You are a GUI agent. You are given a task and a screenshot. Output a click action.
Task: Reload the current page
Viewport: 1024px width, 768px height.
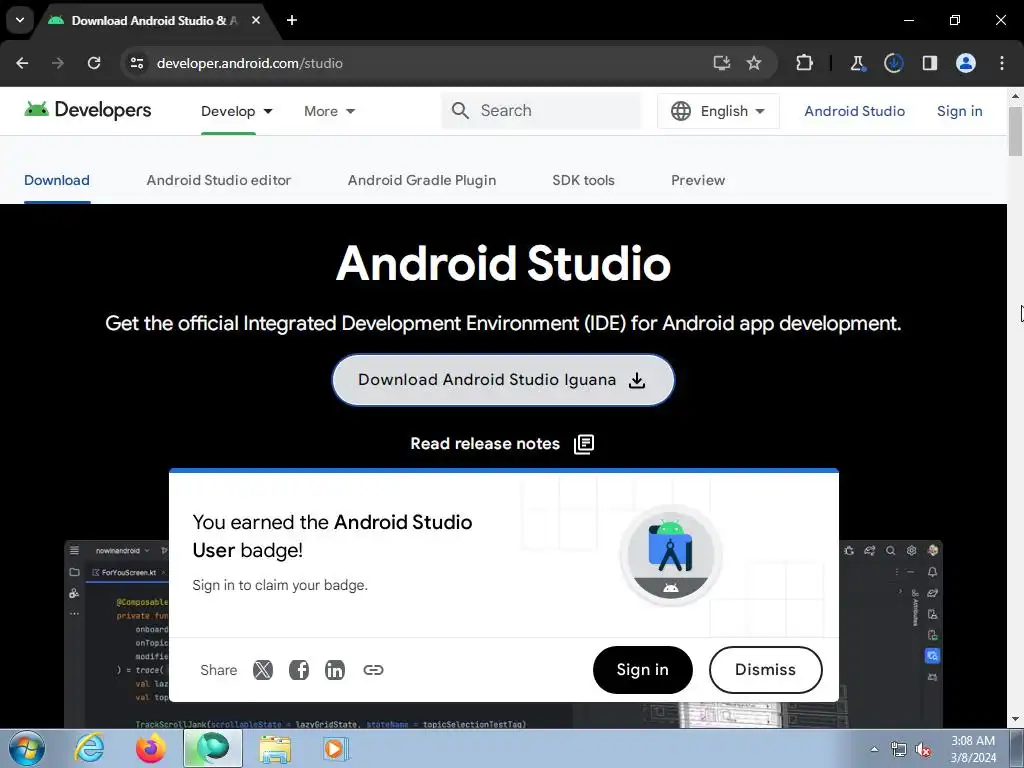94,63
